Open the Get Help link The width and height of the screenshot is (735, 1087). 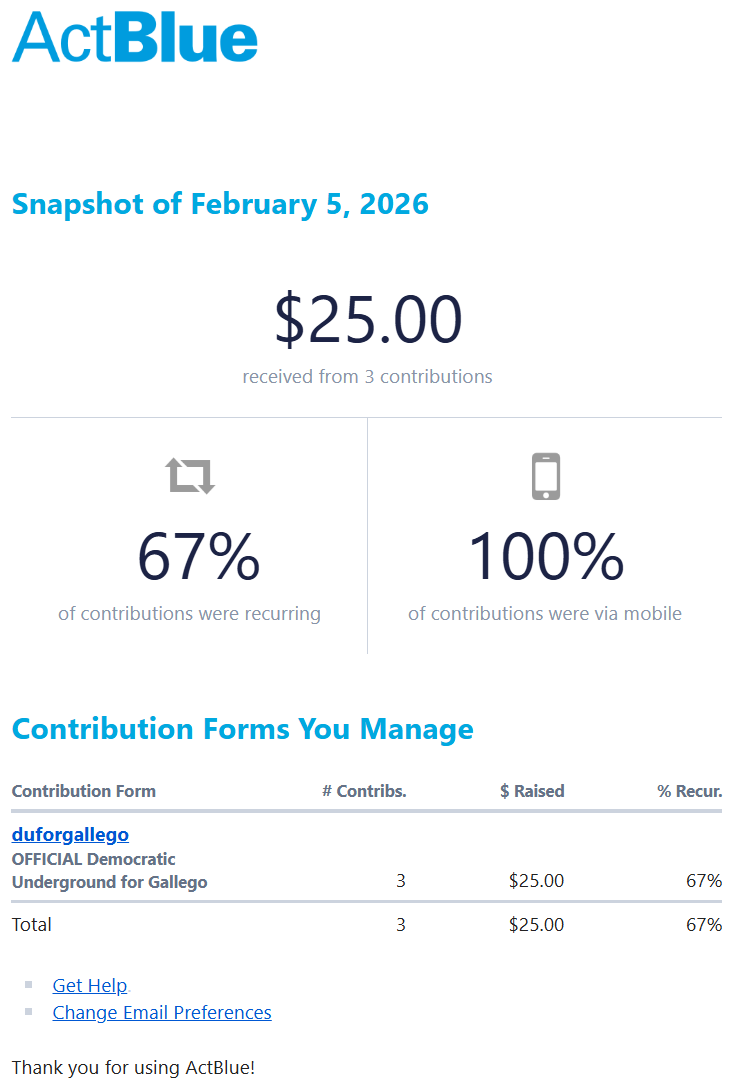tap(90, 985)
